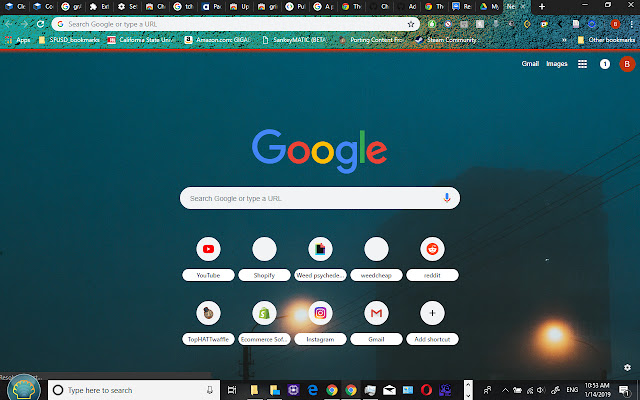The width and height of the screenshot is (640, 400).
Task: Switch to the Set tab with gear icon
Action: click(x=127, y=7)
